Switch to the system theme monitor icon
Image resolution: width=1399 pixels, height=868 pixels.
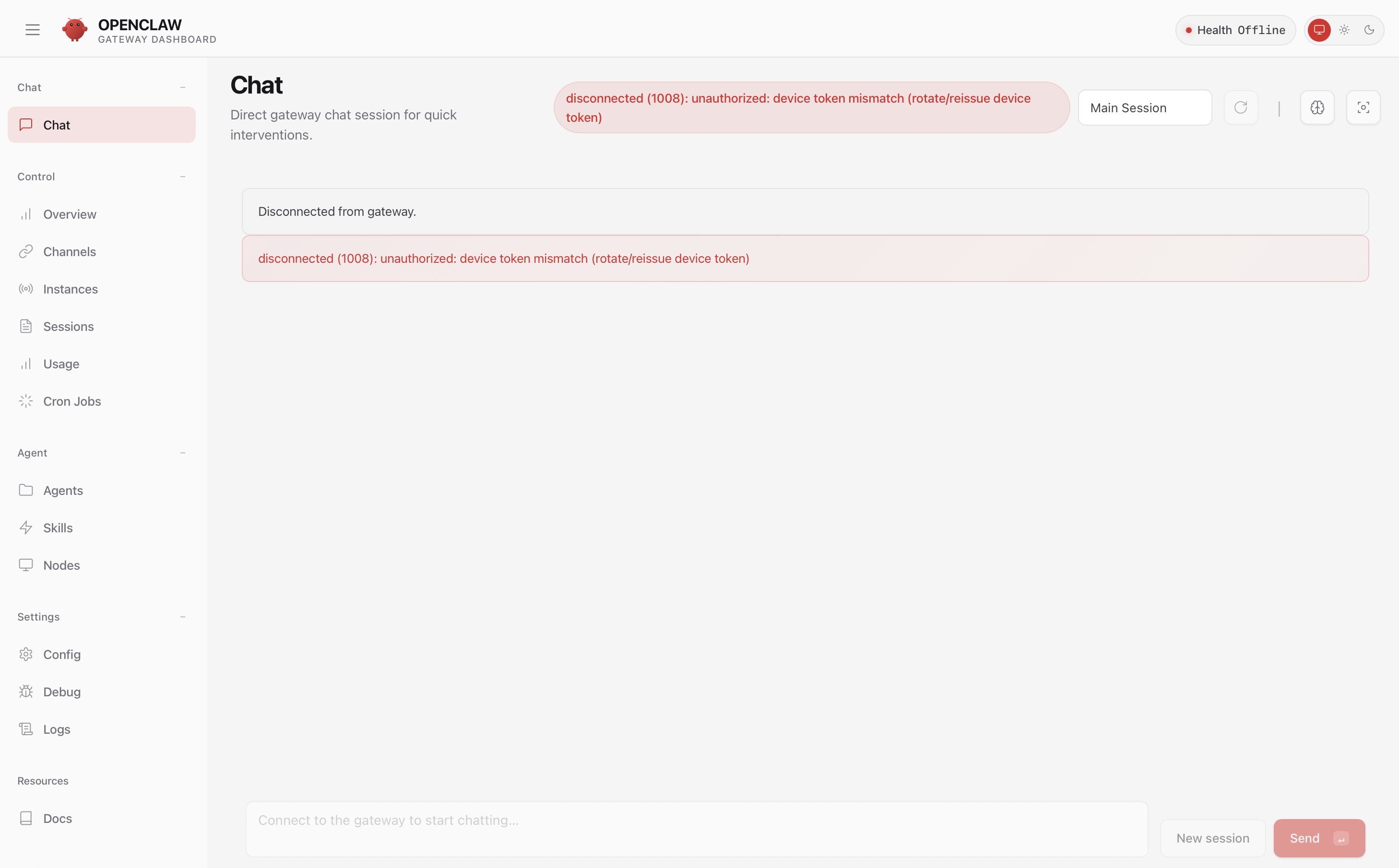[1318, 30]
